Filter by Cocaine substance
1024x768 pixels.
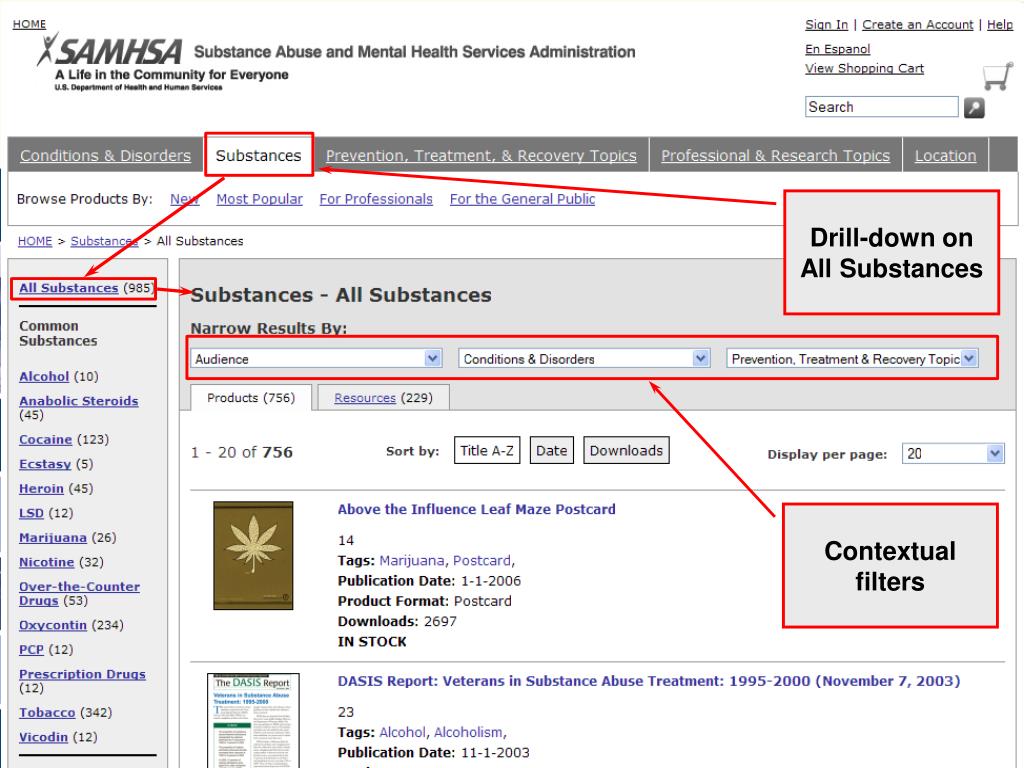[x=45, y=440]
